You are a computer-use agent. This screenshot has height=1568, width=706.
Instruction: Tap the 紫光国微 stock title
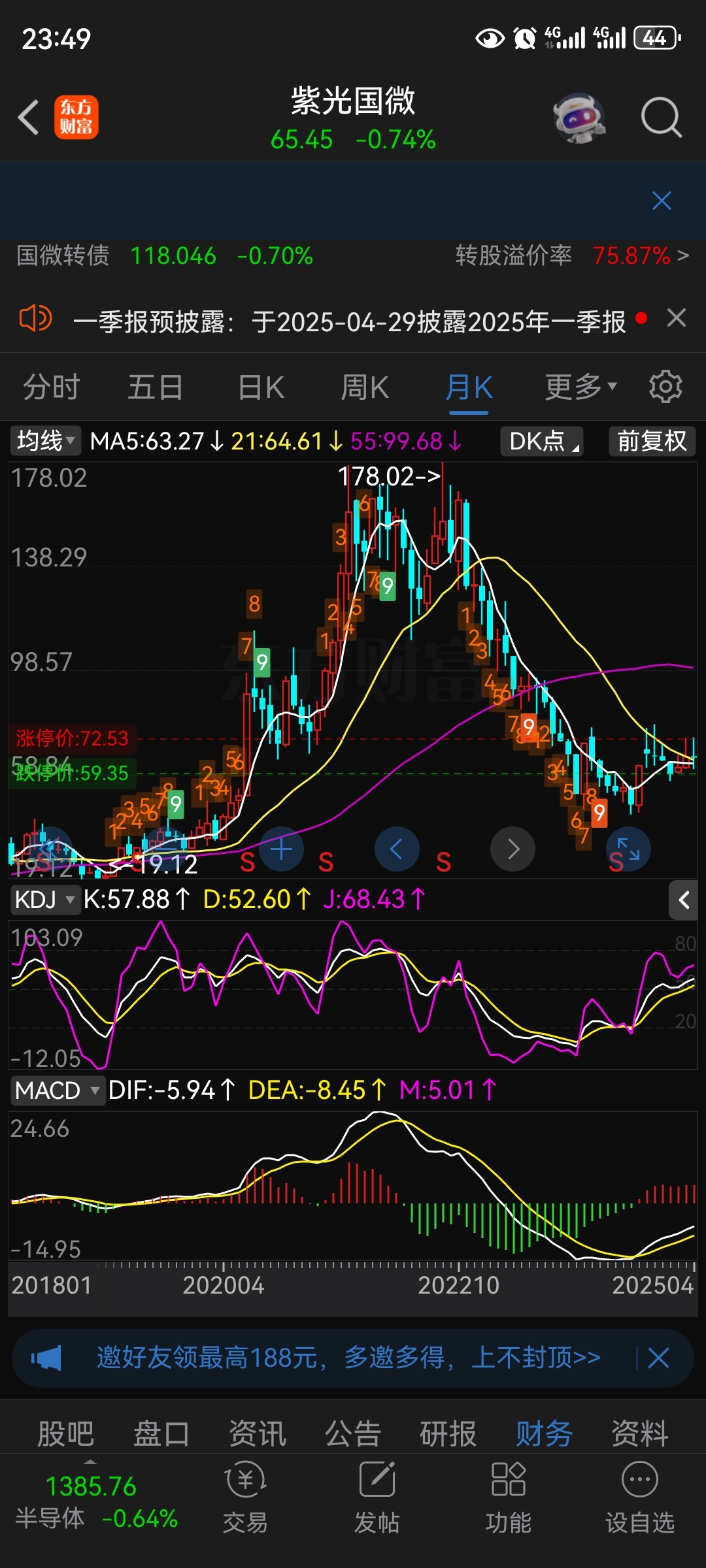point(353,101)
